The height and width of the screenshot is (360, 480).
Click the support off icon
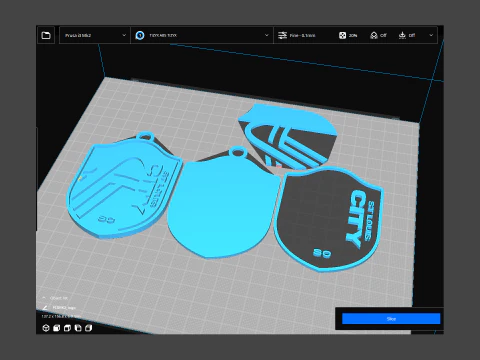click(x=374, y=35)
